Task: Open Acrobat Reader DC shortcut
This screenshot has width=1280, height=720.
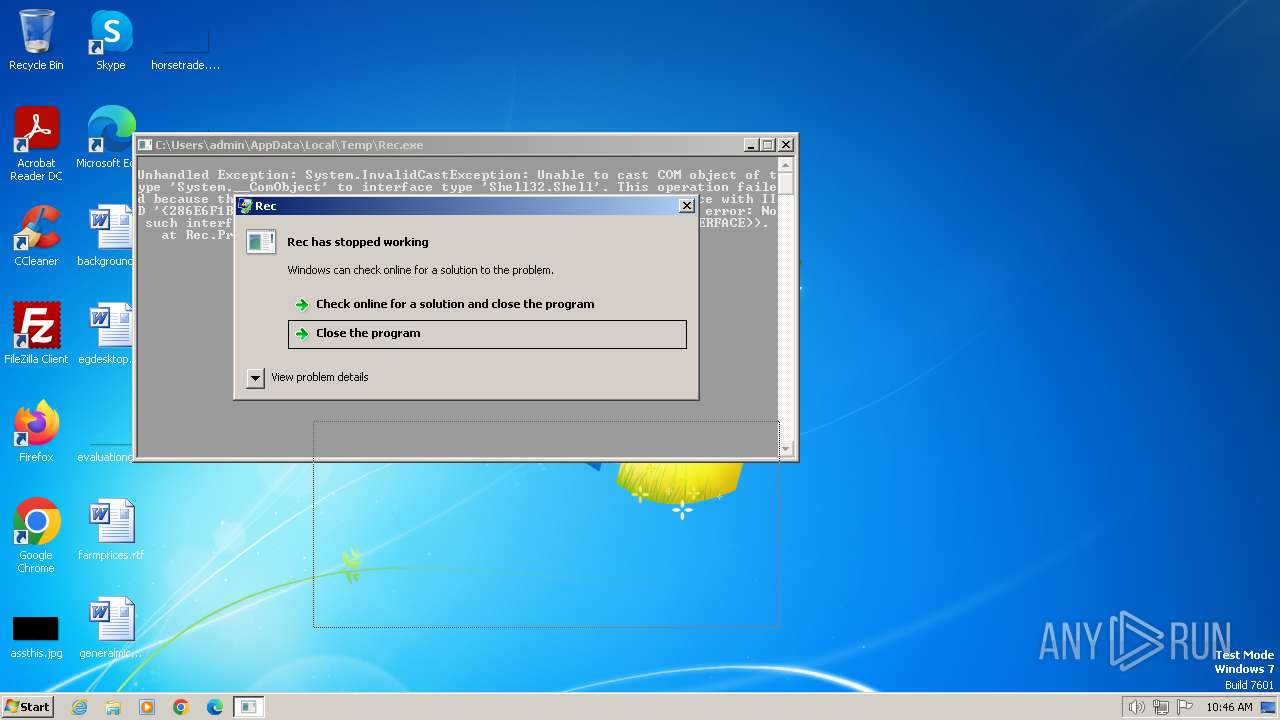Action: click(36, 144)
